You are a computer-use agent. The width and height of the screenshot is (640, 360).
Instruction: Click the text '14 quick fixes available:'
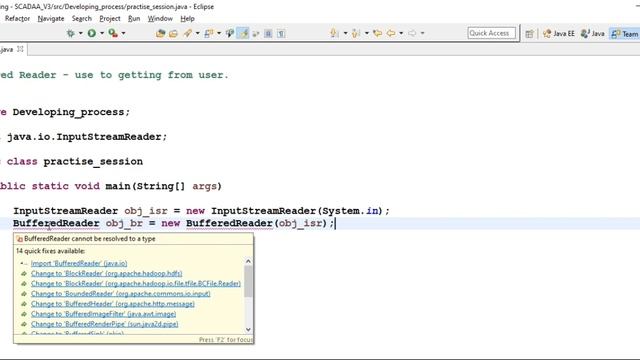point(50,251)
